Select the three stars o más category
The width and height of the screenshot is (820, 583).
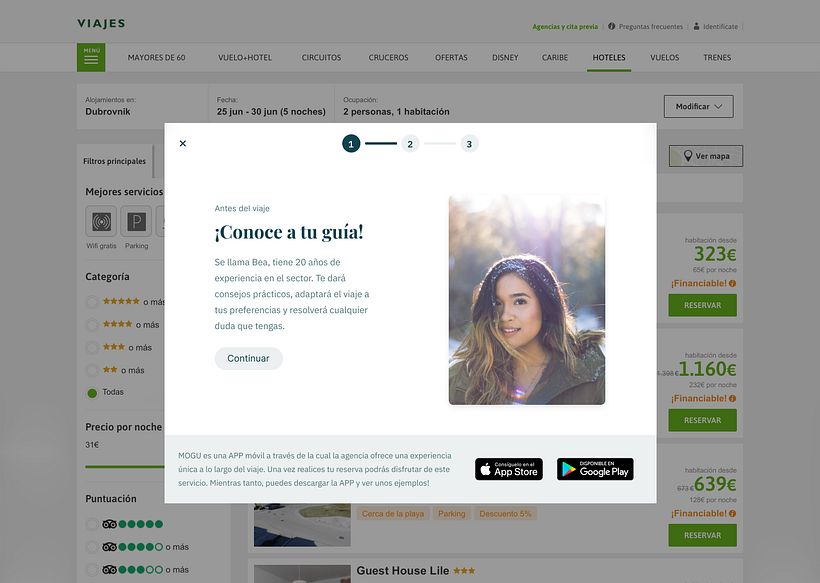[92, 348]
